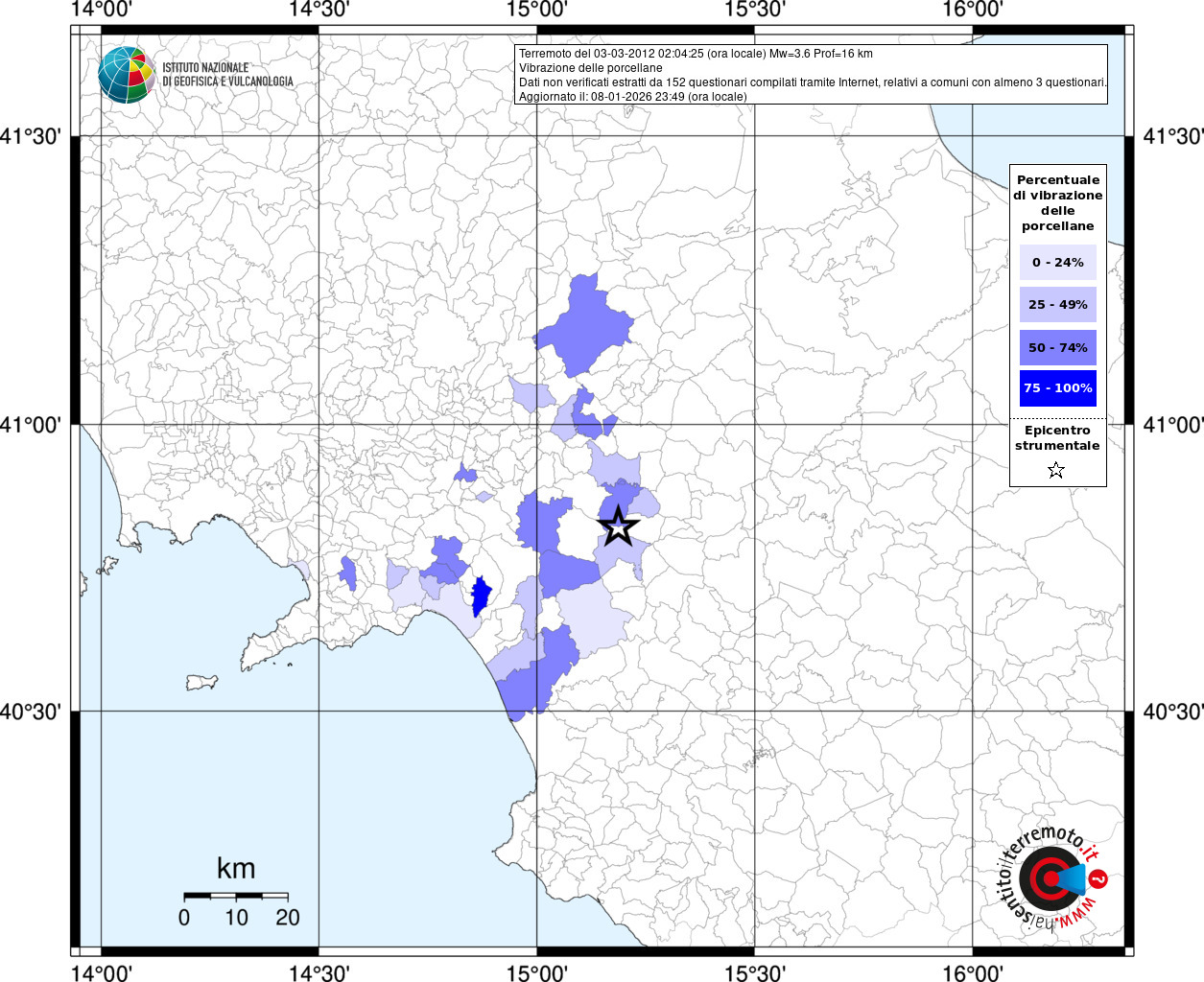Image resolution: width=1204 pixels, height=982 pixels.
Task: Click the epicenter star on the map
Action: (619, 526)
